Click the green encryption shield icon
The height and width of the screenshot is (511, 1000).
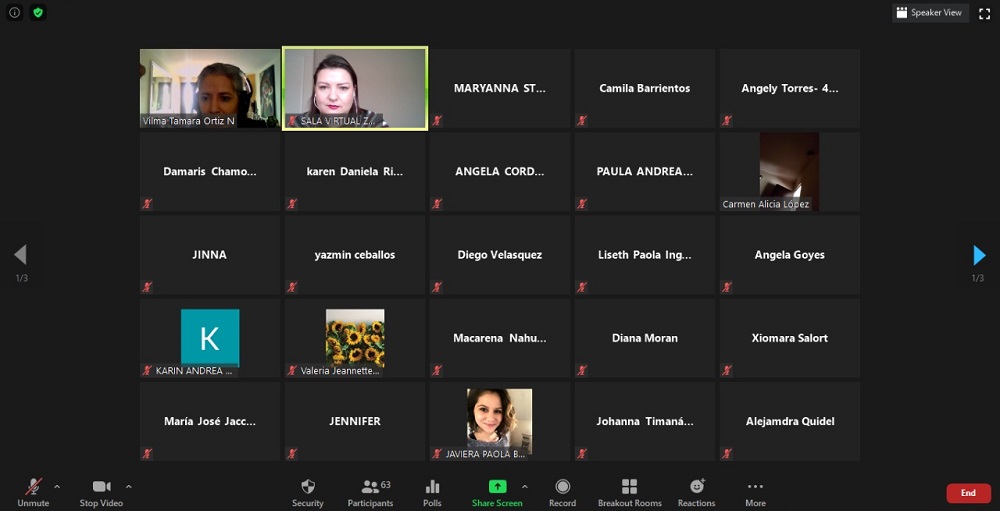click(38, 13)
